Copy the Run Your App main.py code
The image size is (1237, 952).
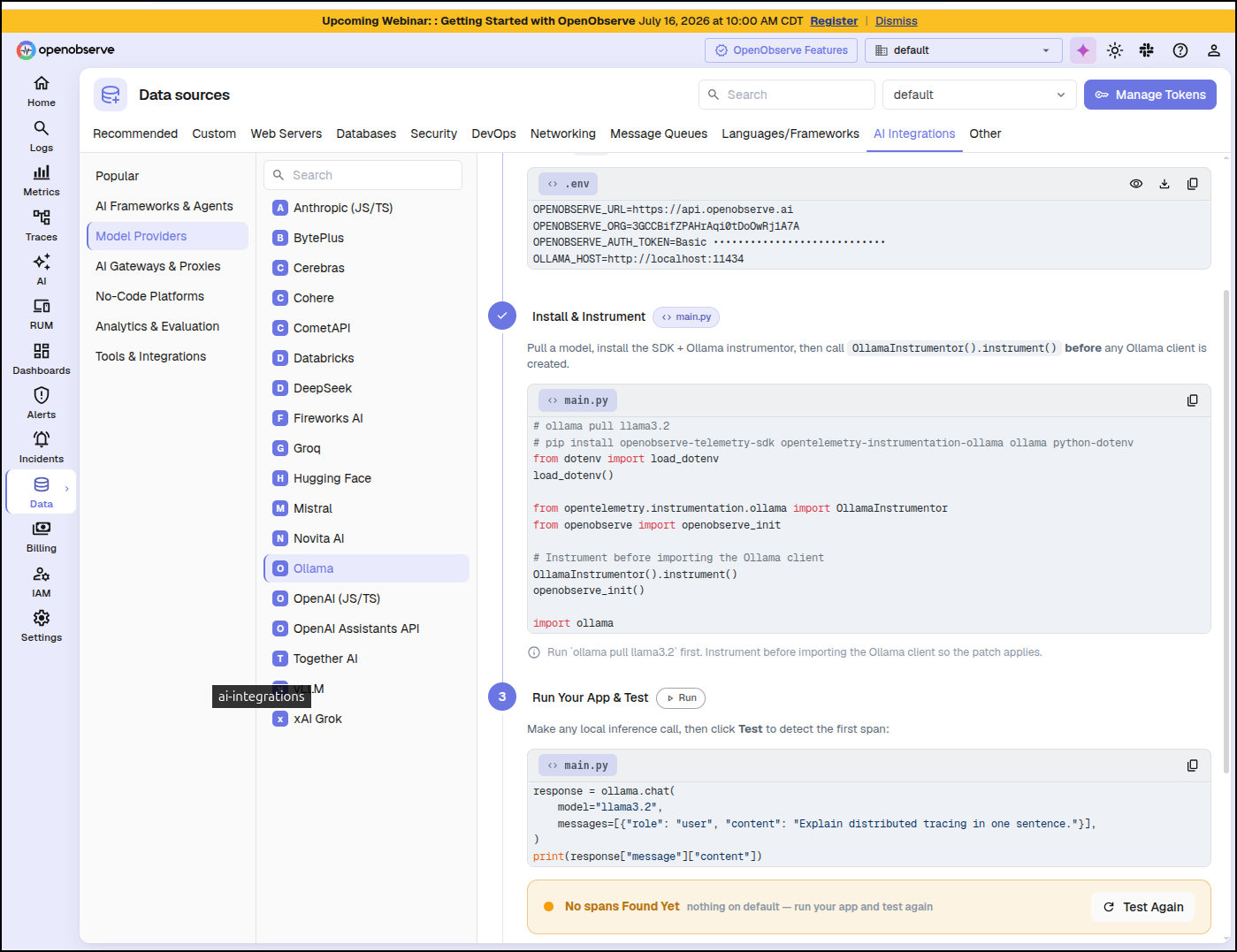click(1192, 765)
